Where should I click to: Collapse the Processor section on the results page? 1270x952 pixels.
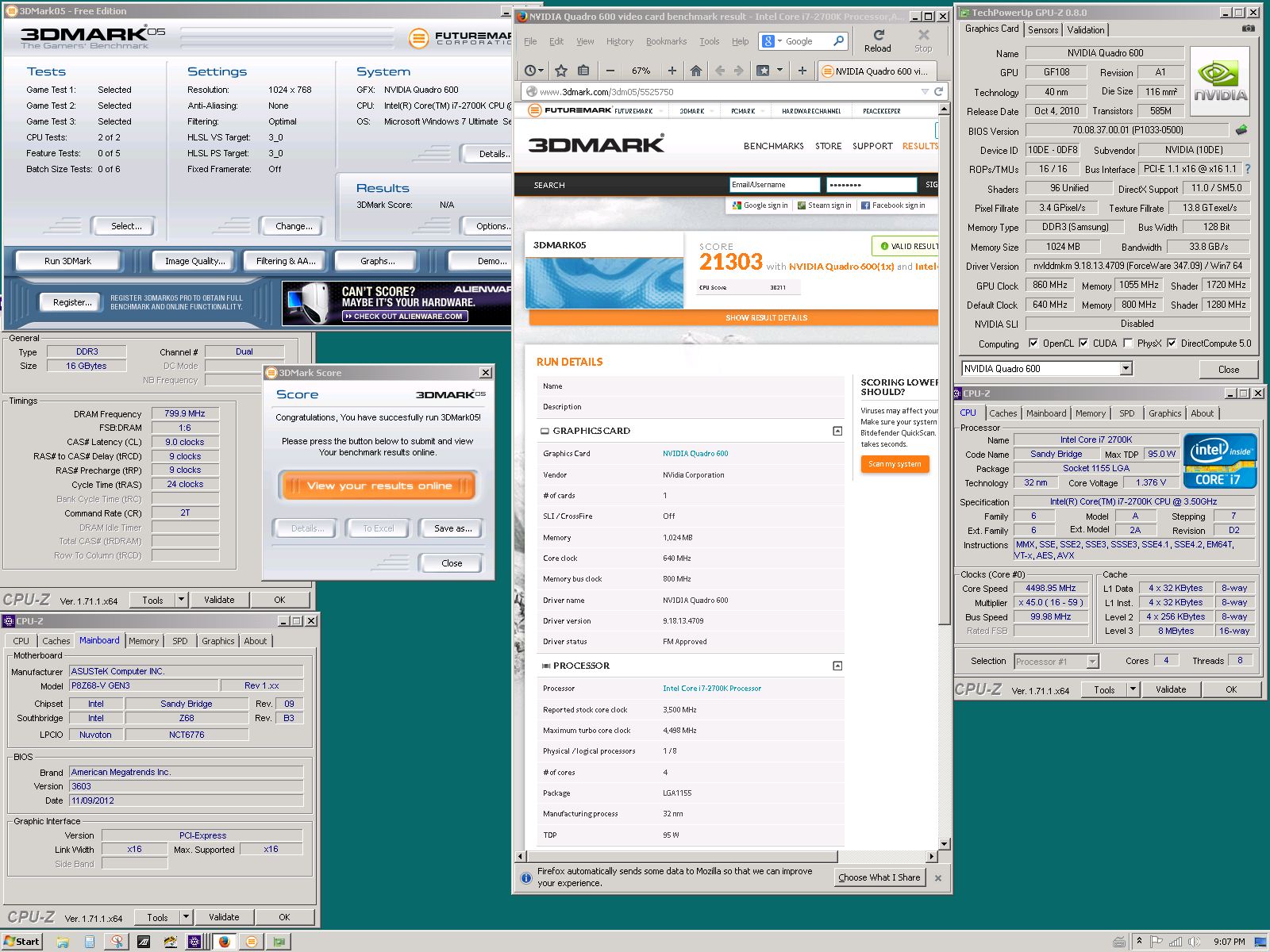pos(837,666)
